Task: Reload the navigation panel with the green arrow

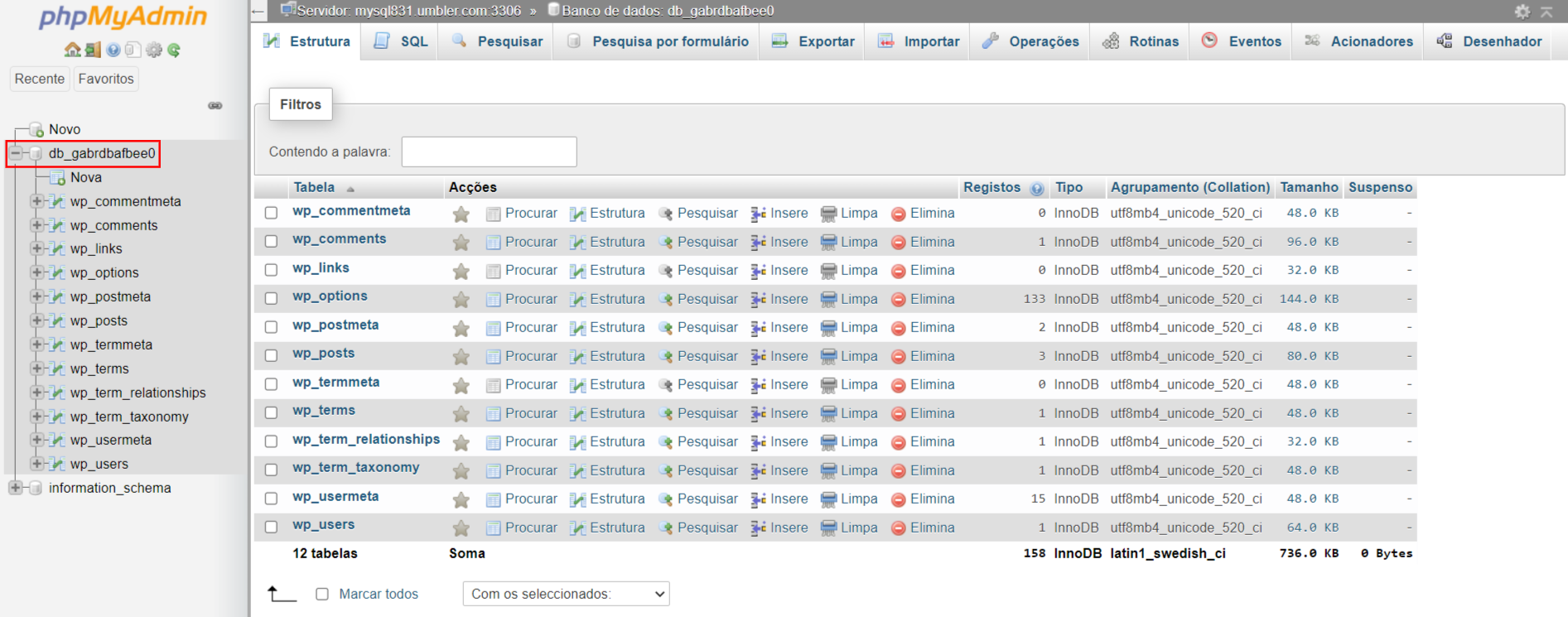Action: click(174, 50)
